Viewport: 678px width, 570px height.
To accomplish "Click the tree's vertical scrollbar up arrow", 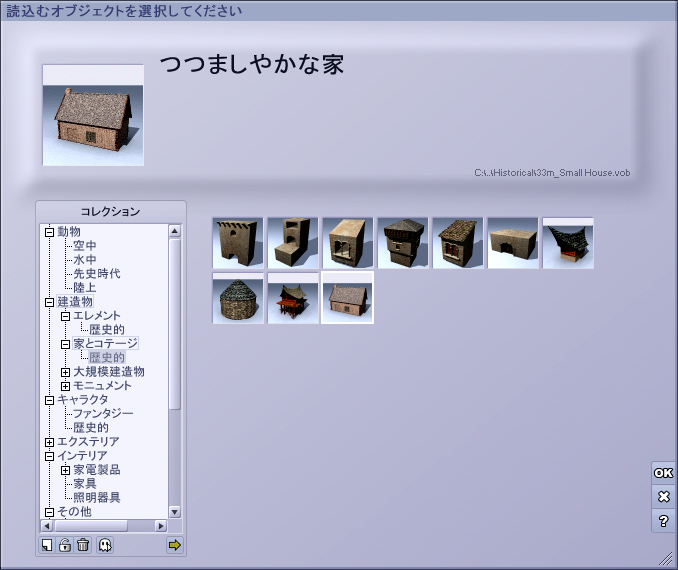I will coord(175,231).
